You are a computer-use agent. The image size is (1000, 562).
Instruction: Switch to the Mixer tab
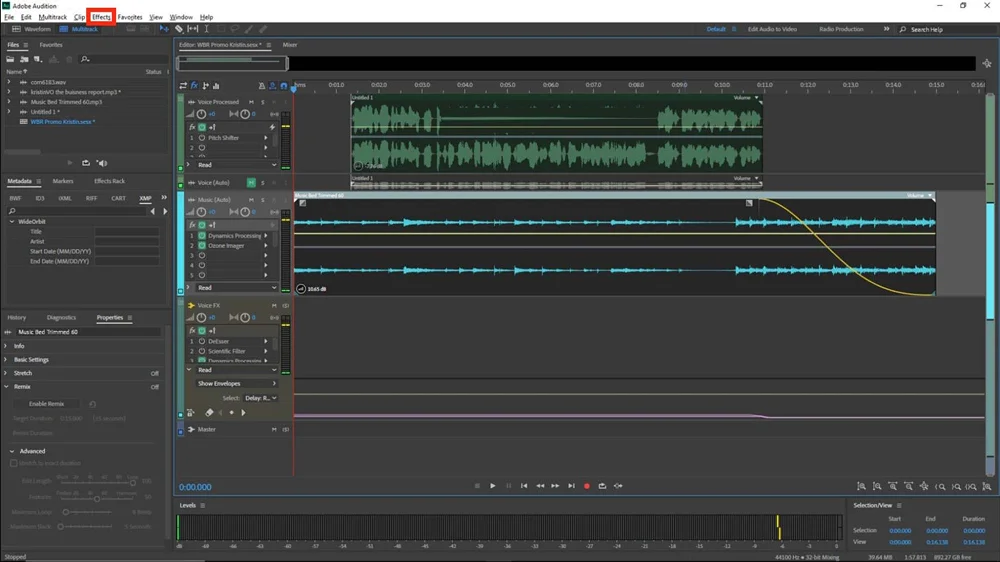(290, 45)
